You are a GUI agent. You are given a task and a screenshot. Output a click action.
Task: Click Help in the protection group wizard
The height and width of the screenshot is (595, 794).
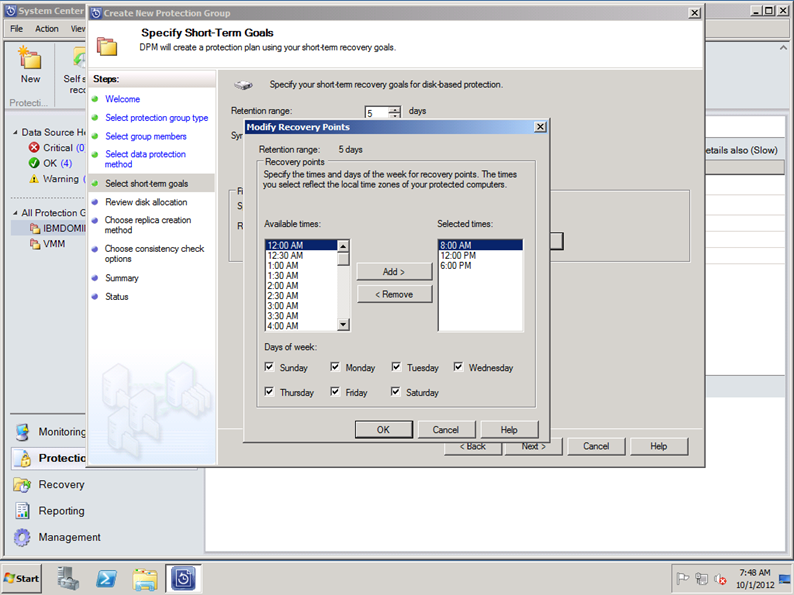[659, 446]
